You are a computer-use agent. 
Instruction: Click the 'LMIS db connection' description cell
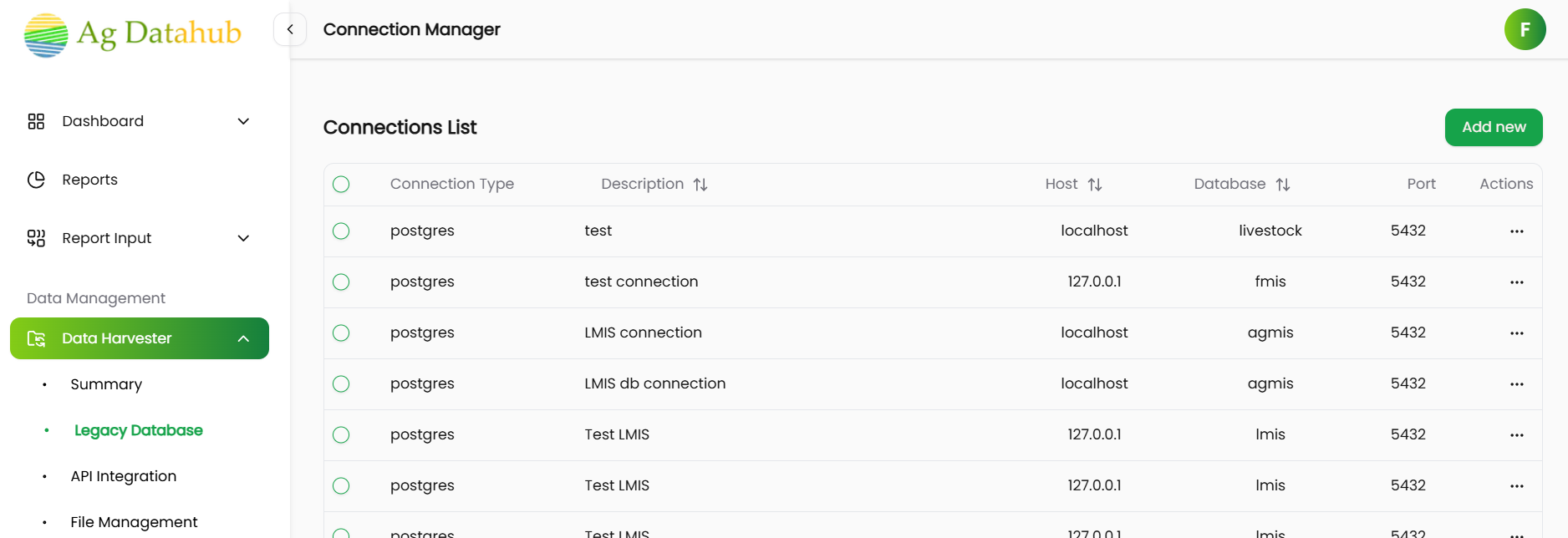click(654, 384)
